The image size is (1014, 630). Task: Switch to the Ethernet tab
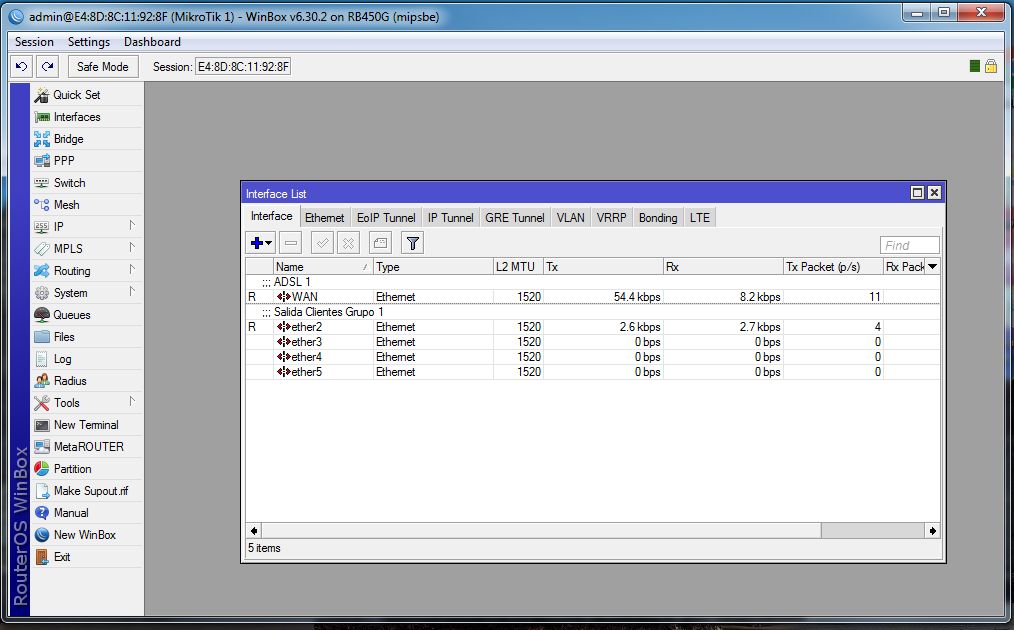coord(325,218)
